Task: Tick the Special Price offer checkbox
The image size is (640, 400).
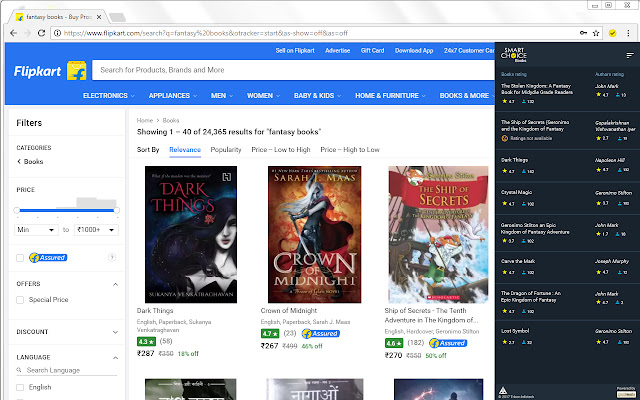Action: pos(21,299)
